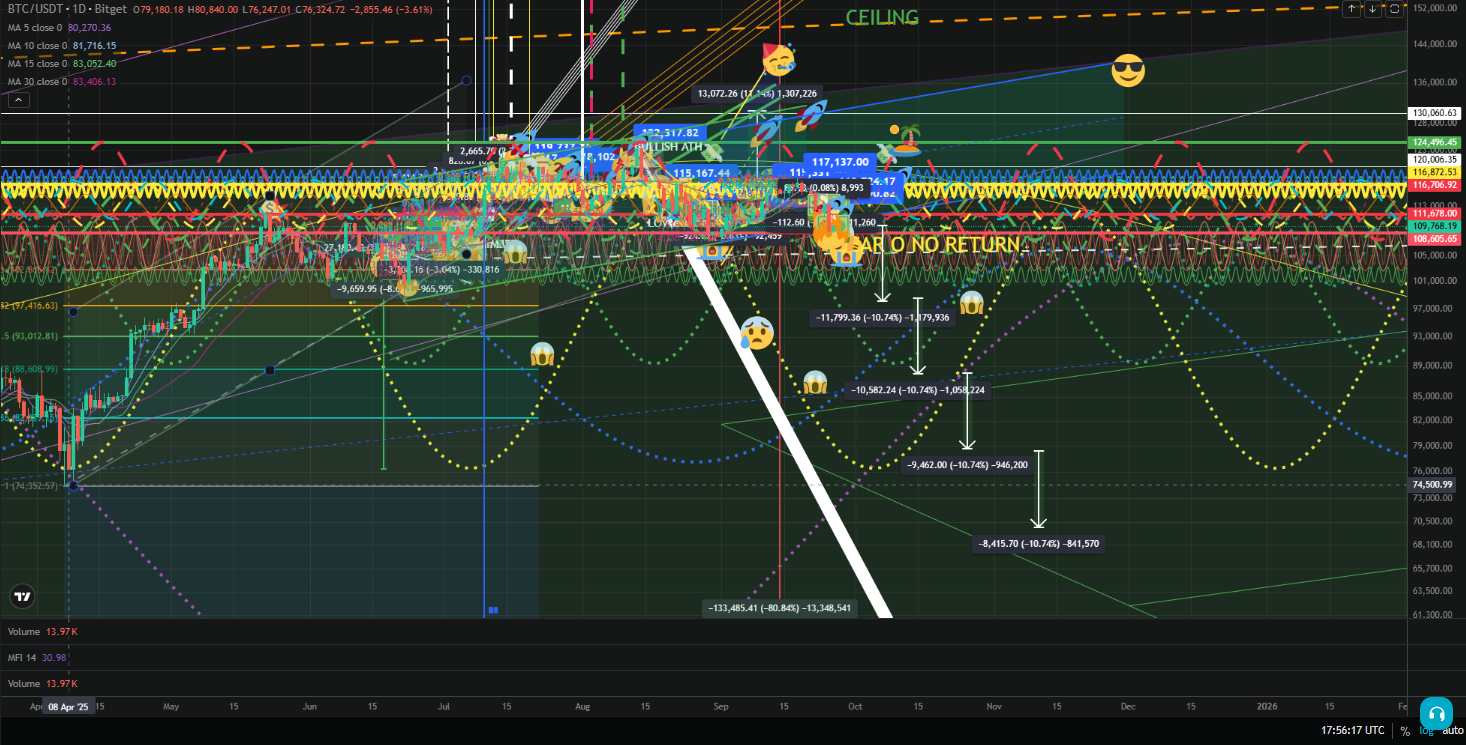
Task: Click the BTC/USDT symbol title
Action: pyautogui.click(x=35, y=10)
